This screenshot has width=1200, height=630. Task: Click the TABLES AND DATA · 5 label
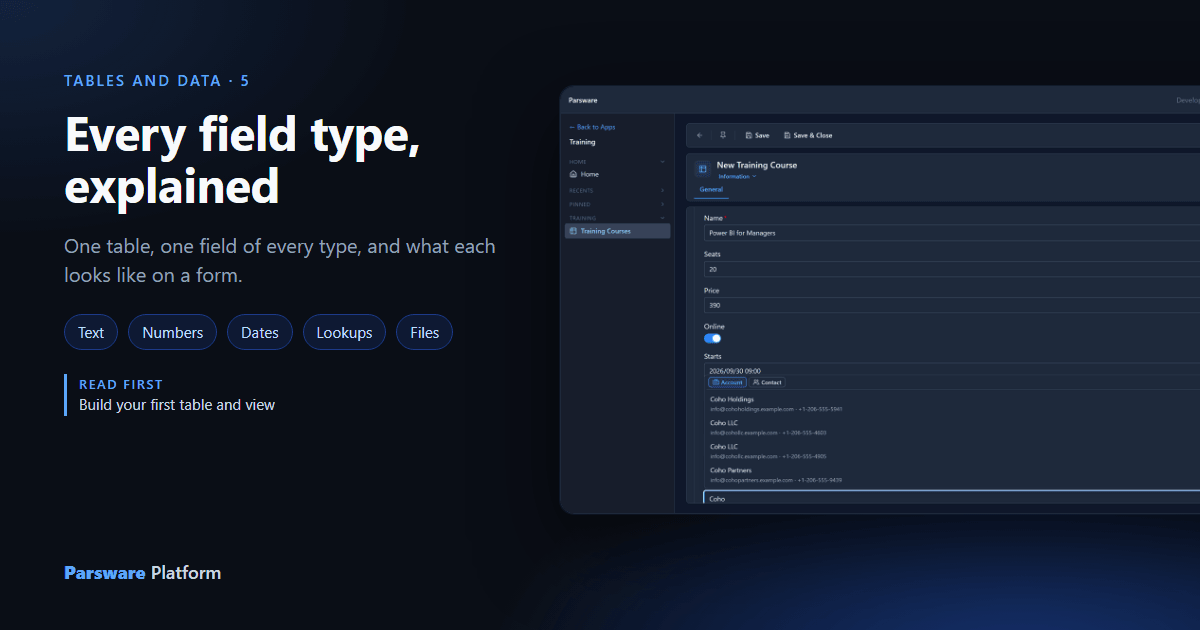tap(157, 81)
